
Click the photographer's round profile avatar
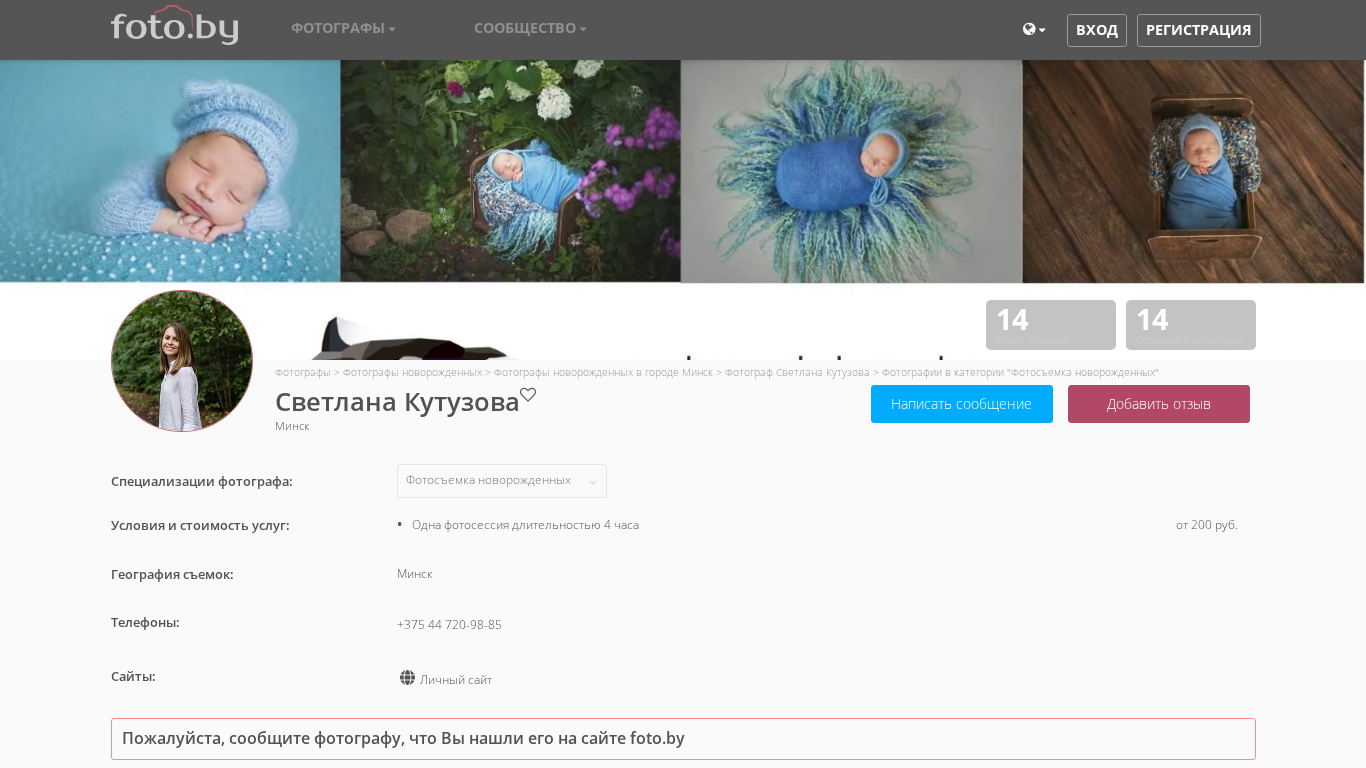click(x=182, y=361)
